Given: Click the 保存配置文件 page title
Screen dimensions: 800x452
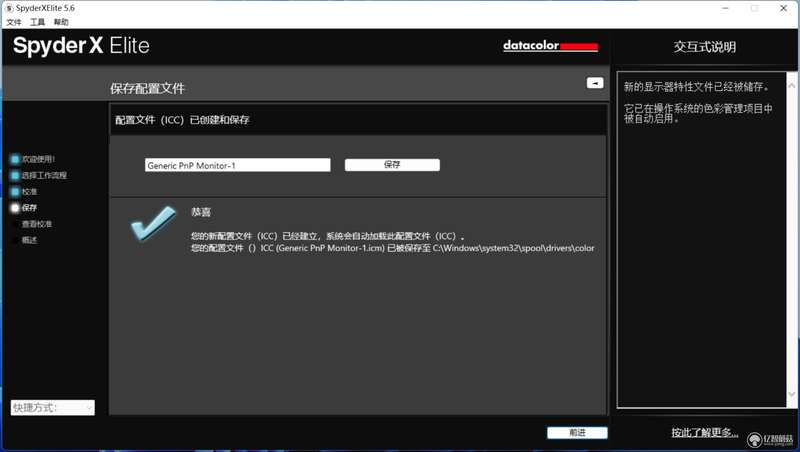Looking at the screenshot, I should pos(147,88).
